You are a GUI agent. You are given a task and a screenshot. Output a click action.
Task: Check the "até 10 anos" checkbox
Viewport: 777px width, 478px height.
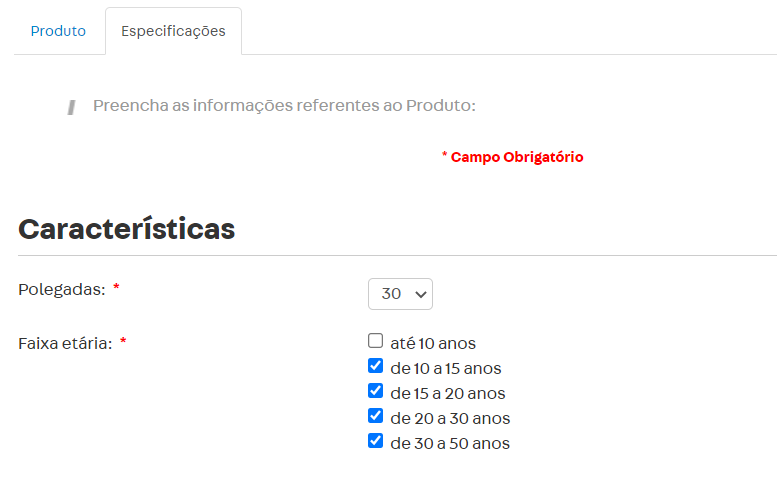[376, 341]
